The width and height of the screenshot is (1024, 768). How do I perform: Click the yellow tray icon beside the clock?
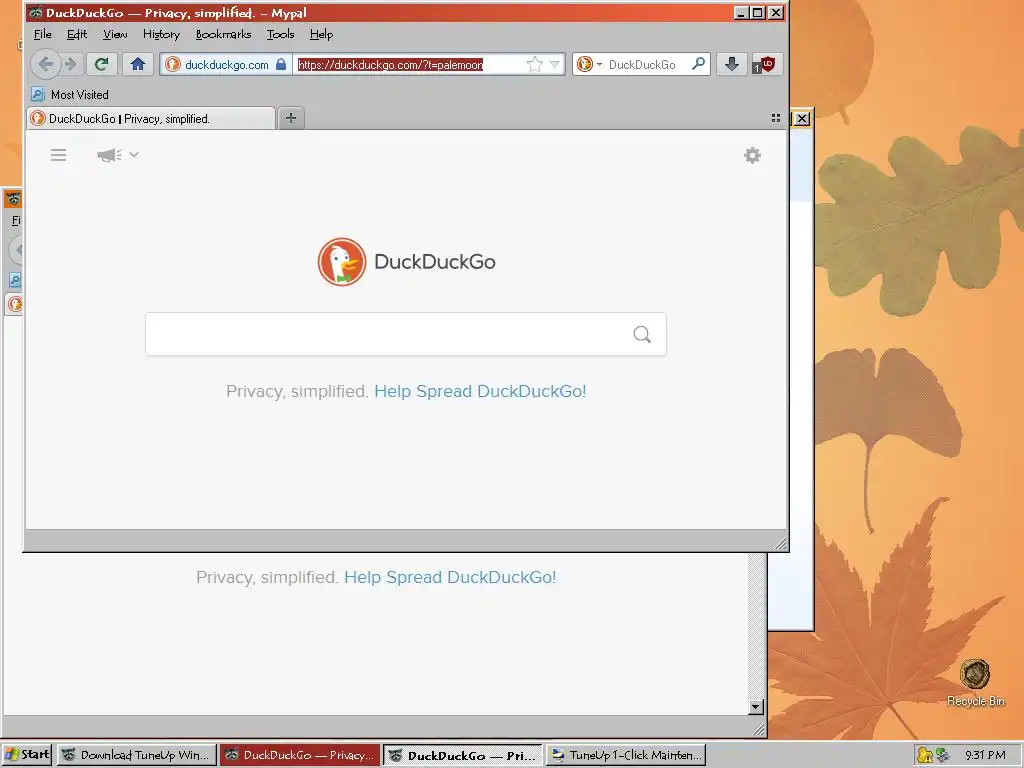click(924, 755)
